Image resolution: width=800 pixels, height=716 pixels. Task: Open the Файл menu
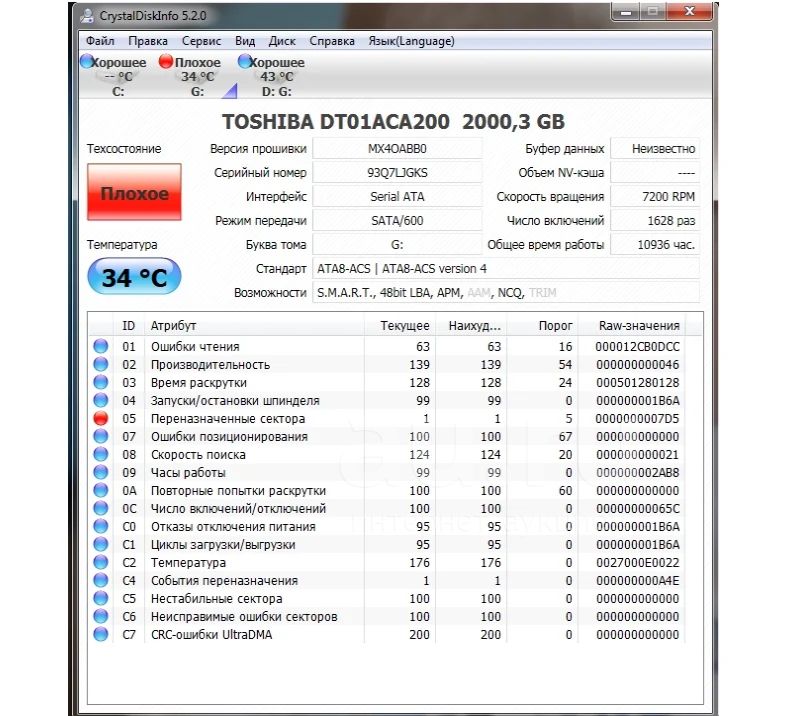point(100,41)
